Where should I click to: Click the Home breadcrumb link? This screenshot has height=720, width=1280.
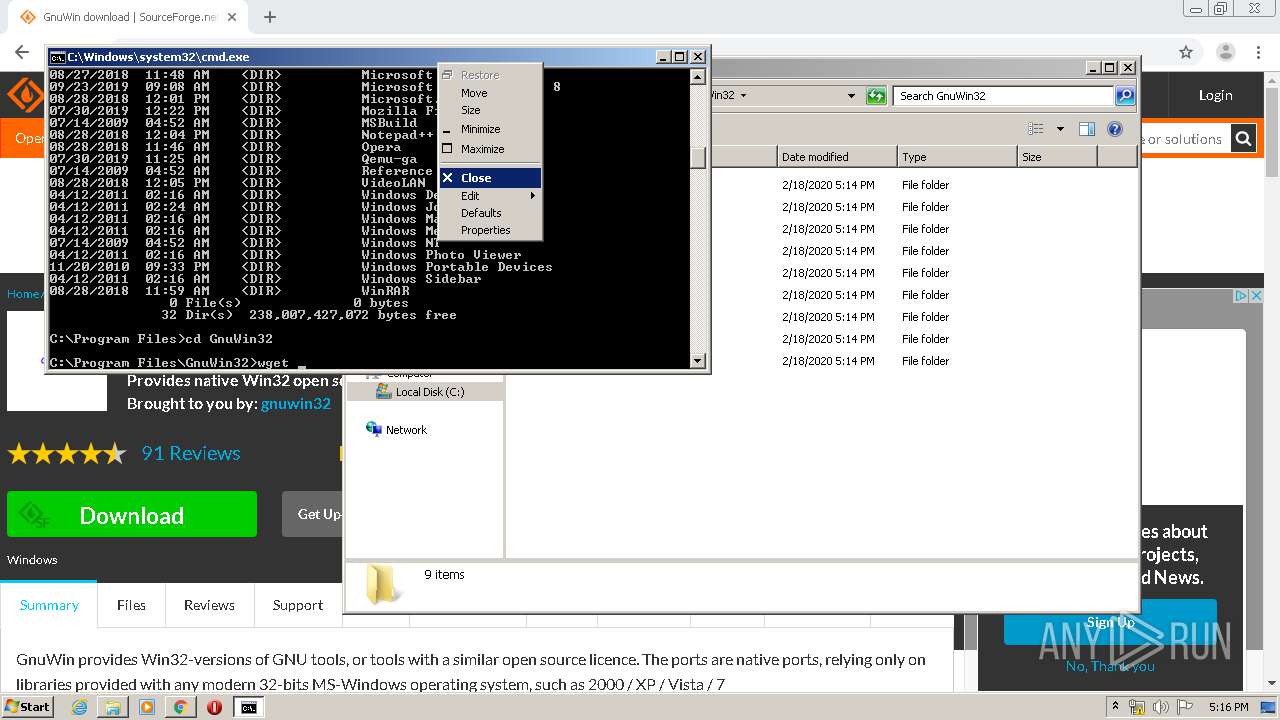(x=22, y=294)
